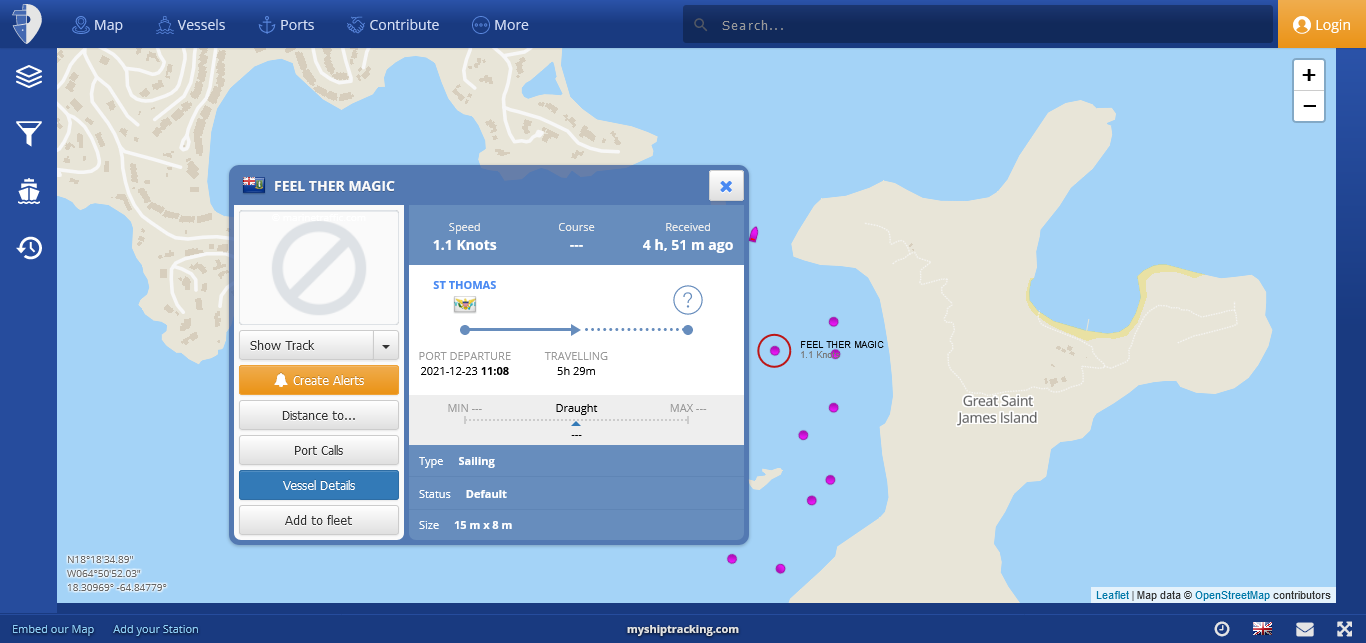
Task: Expand the Show Track dropdown arrow
Action: click(x=386, y=345)
